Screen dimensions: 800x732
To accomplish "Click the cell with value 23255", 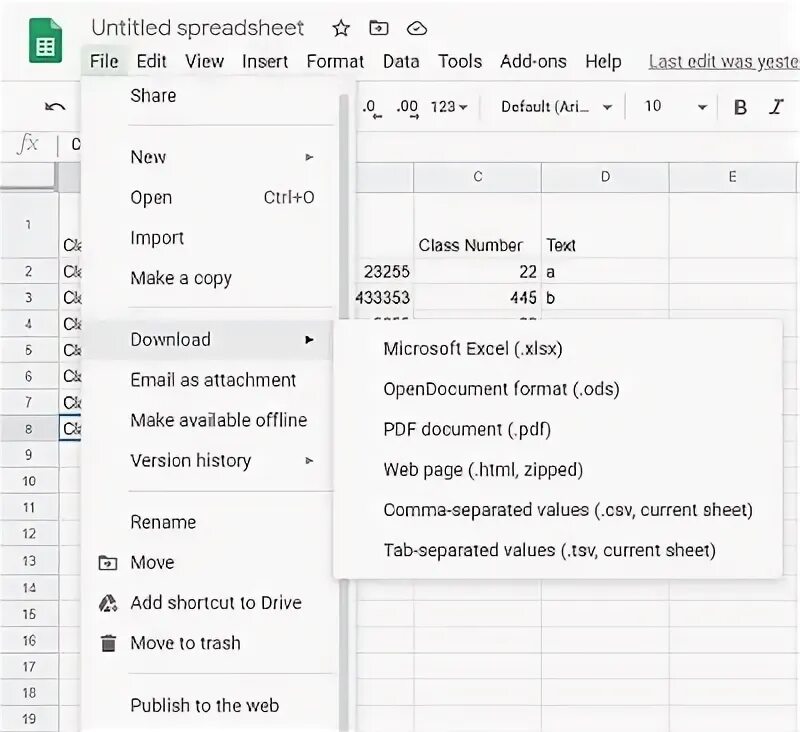I will pos(385,271).
